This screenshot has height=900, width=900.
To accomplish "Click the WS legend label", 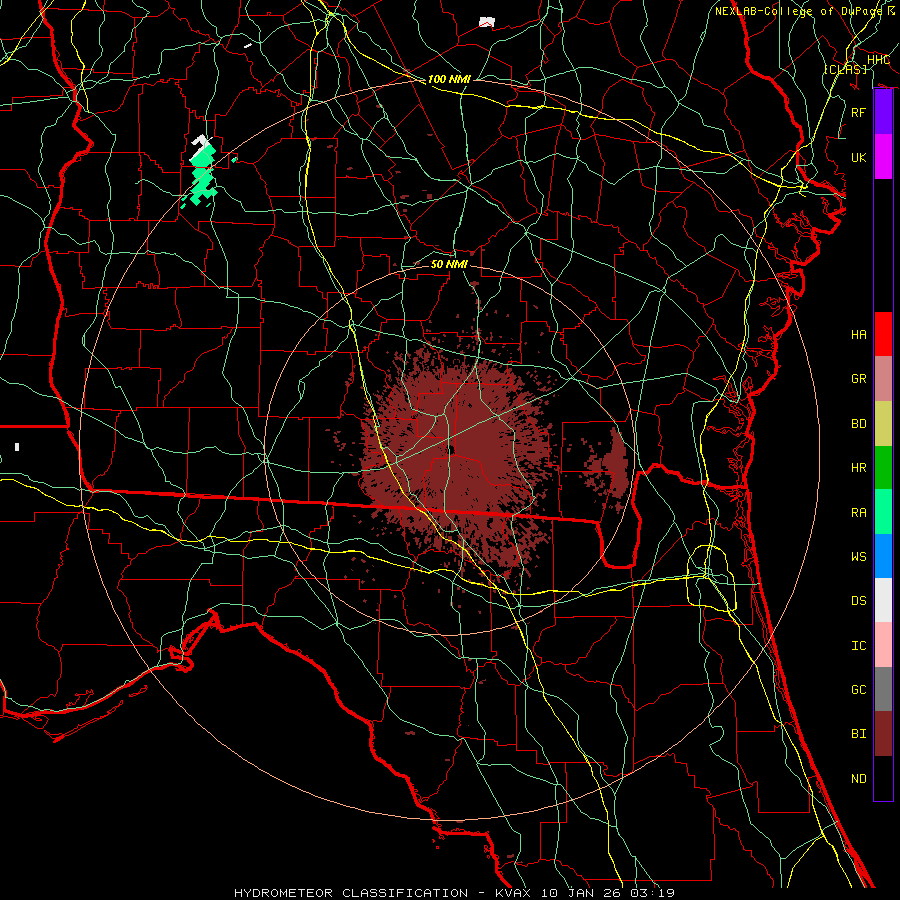I will pyautogui.click(x=858, y=557).
